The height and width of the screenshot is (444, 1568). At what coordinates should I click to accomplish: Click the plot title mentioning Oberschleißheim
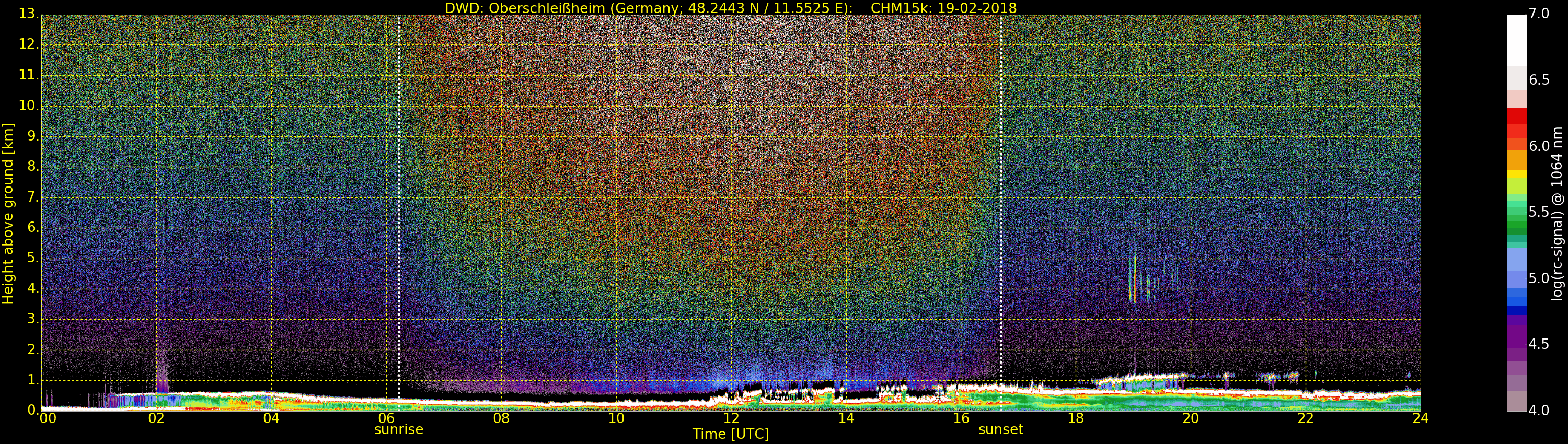pos(731,8)
